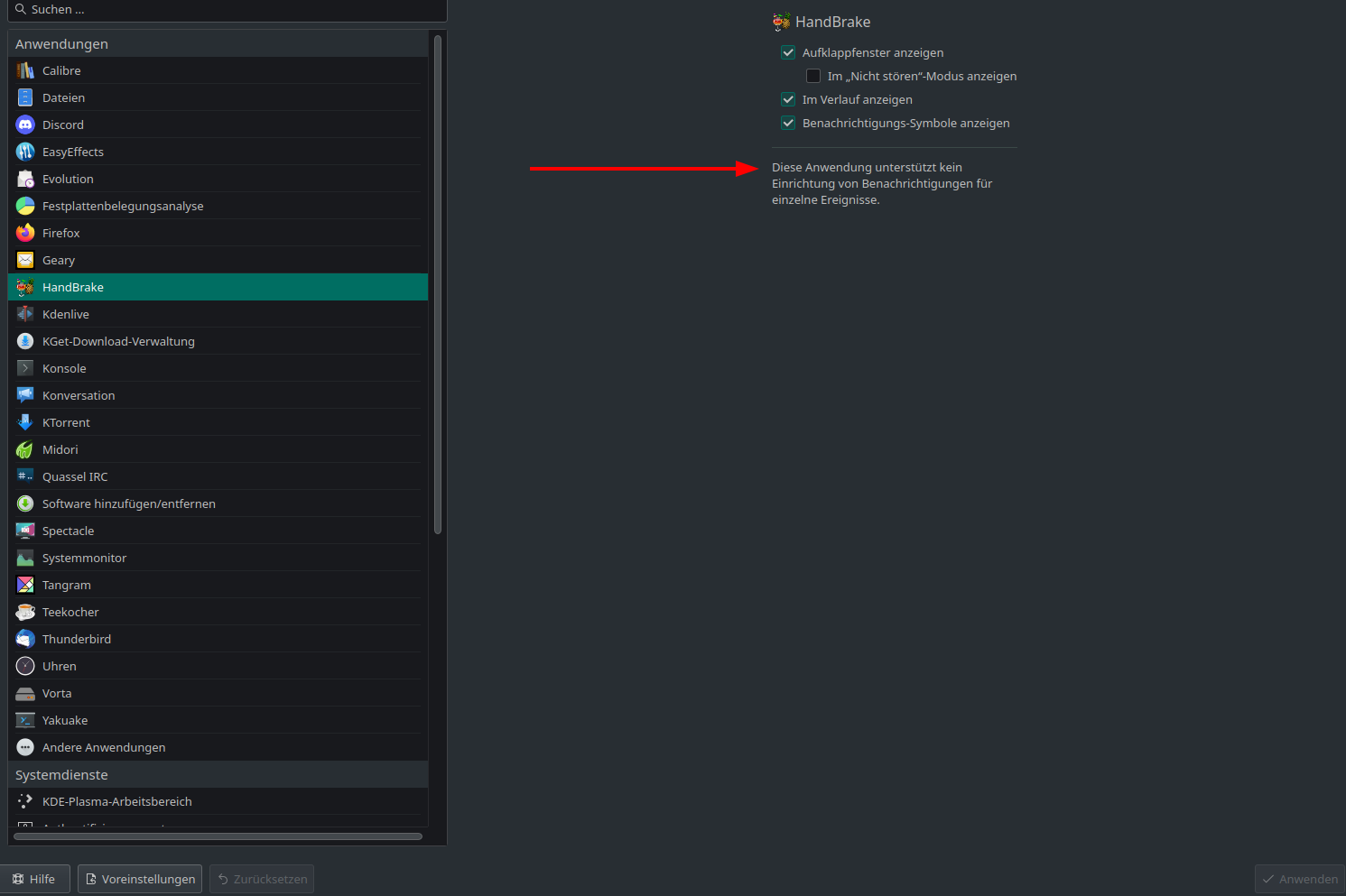Click the Quassel IRC icon
The width and height of the screenshot is (1346, 896).
tap(25, 476)
